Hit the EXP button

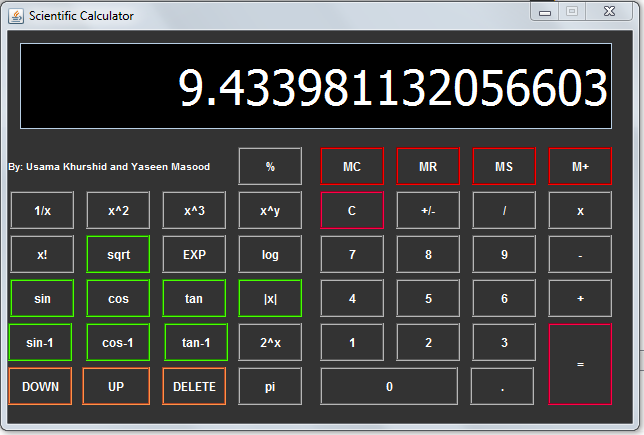coord(194,254)
